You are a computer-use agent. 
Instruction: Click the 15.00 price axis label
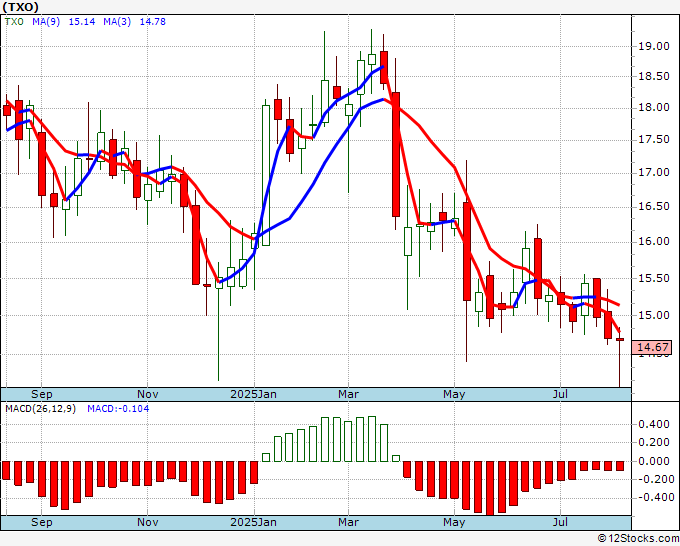point(654,315)
